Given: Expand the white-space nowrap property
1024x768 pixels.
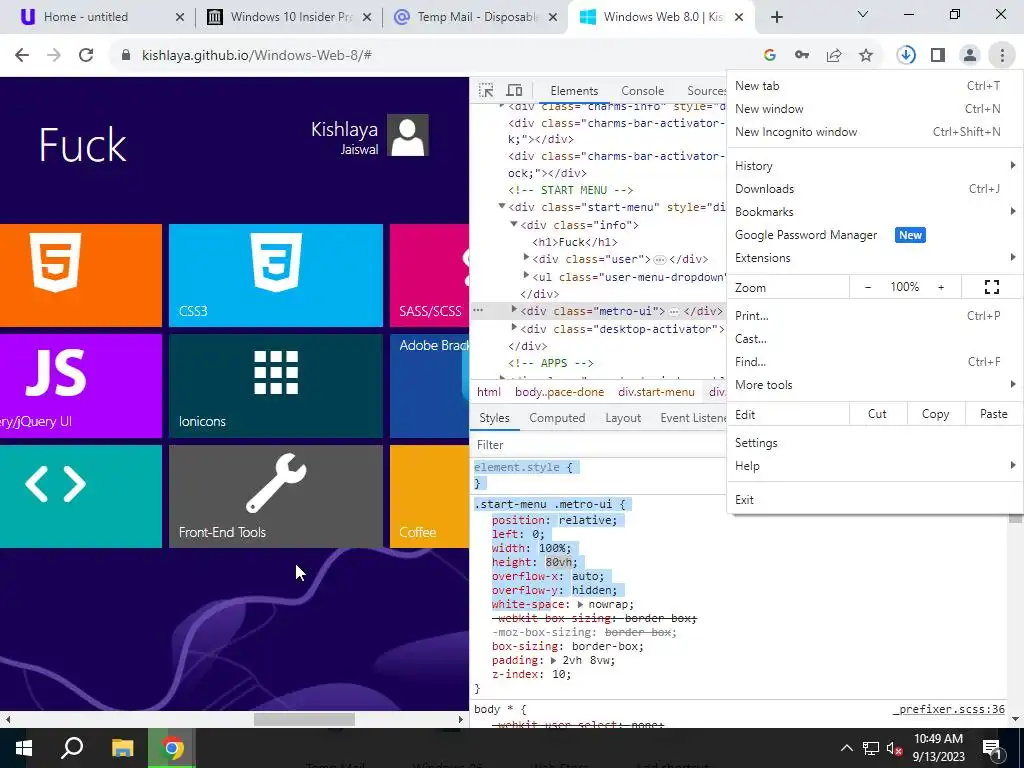Looking at the screenshot, I should point(580,604).
